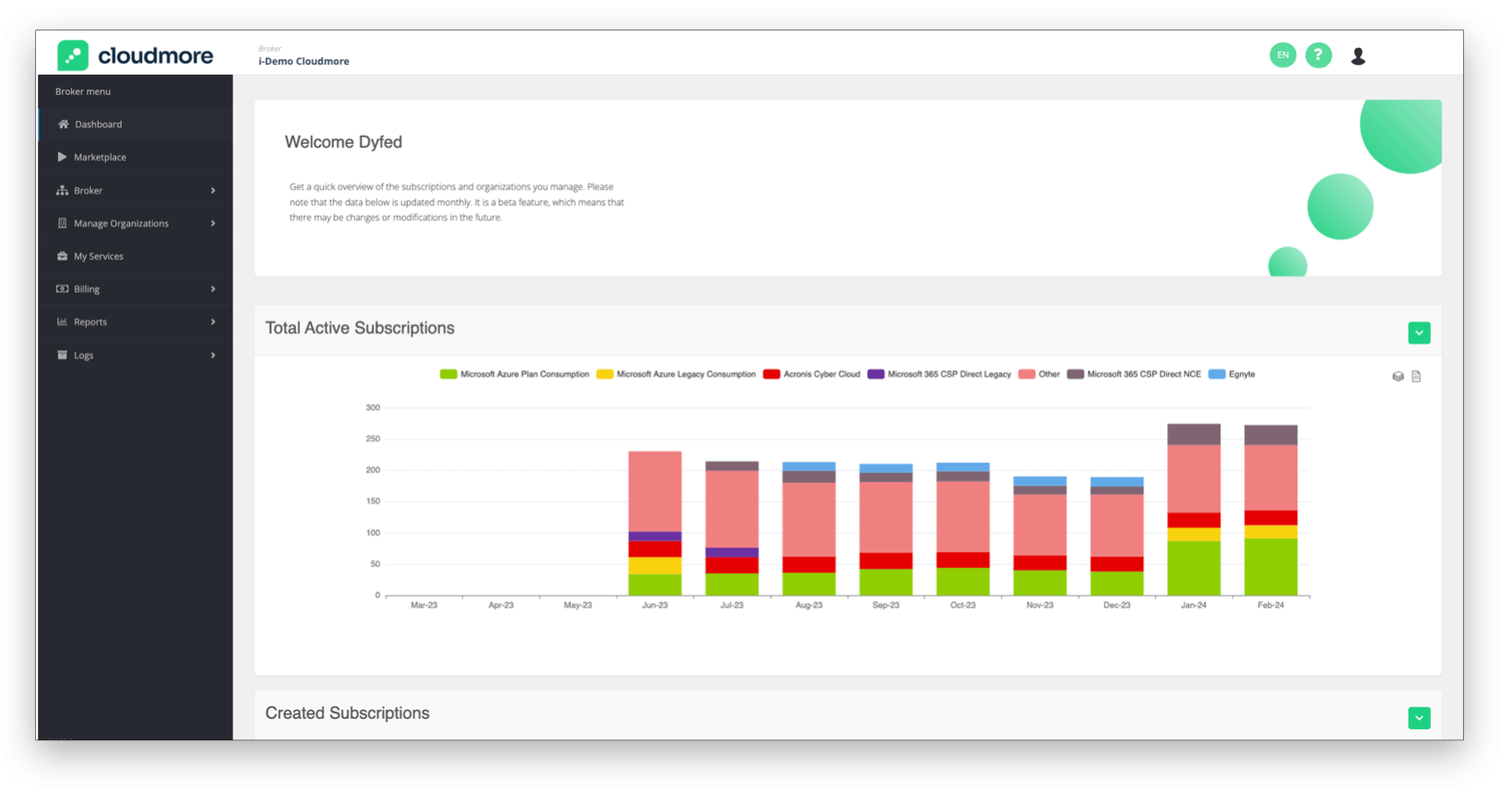The image size is (1512, 791).
Task: Collapse the Total Active Subscriptions panel
Action: pos(1419,333)
